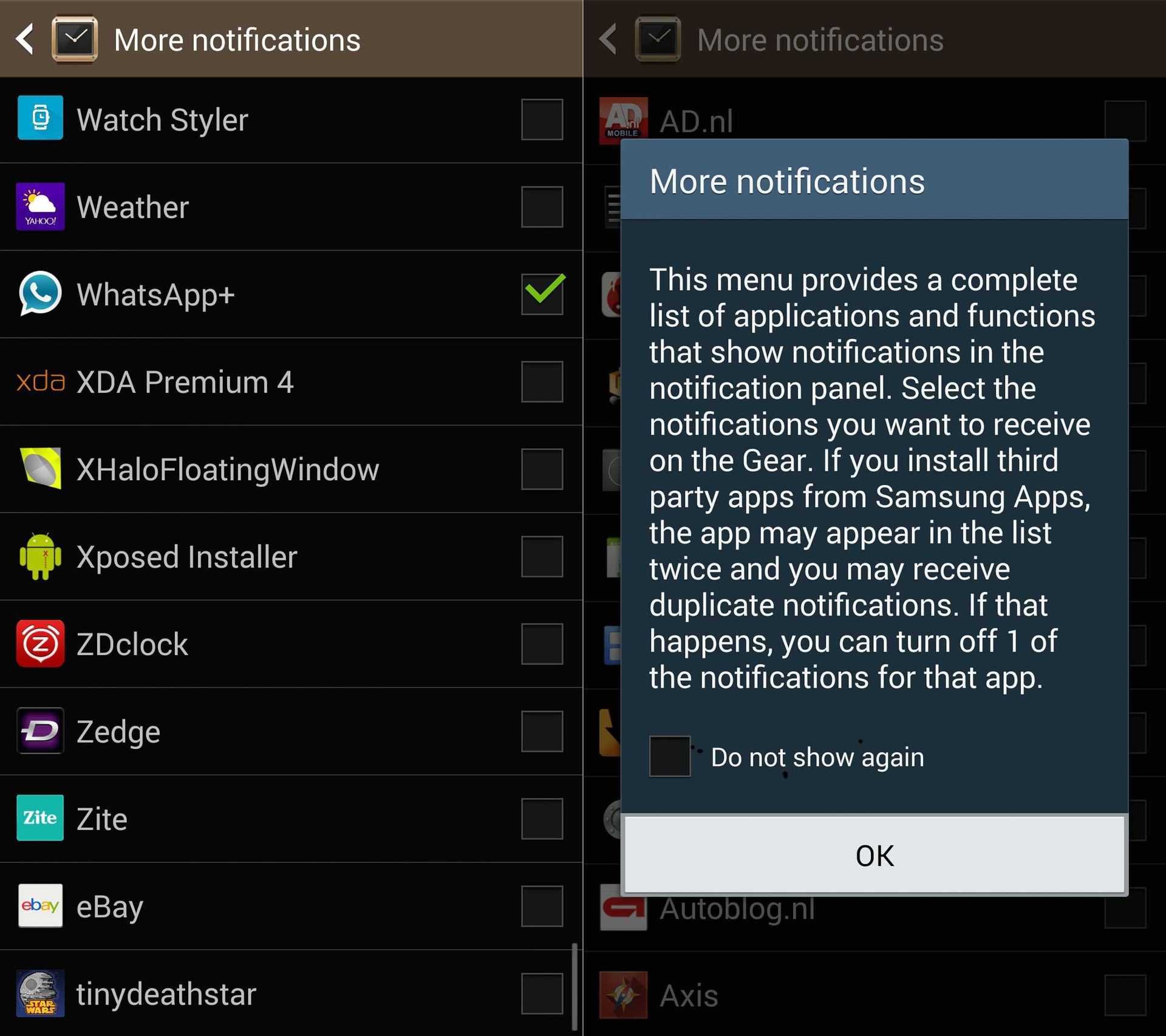Screen dimensions: 1166x1036
Task: Tap the Watch Styler app icon
Action: pos(40,118)
